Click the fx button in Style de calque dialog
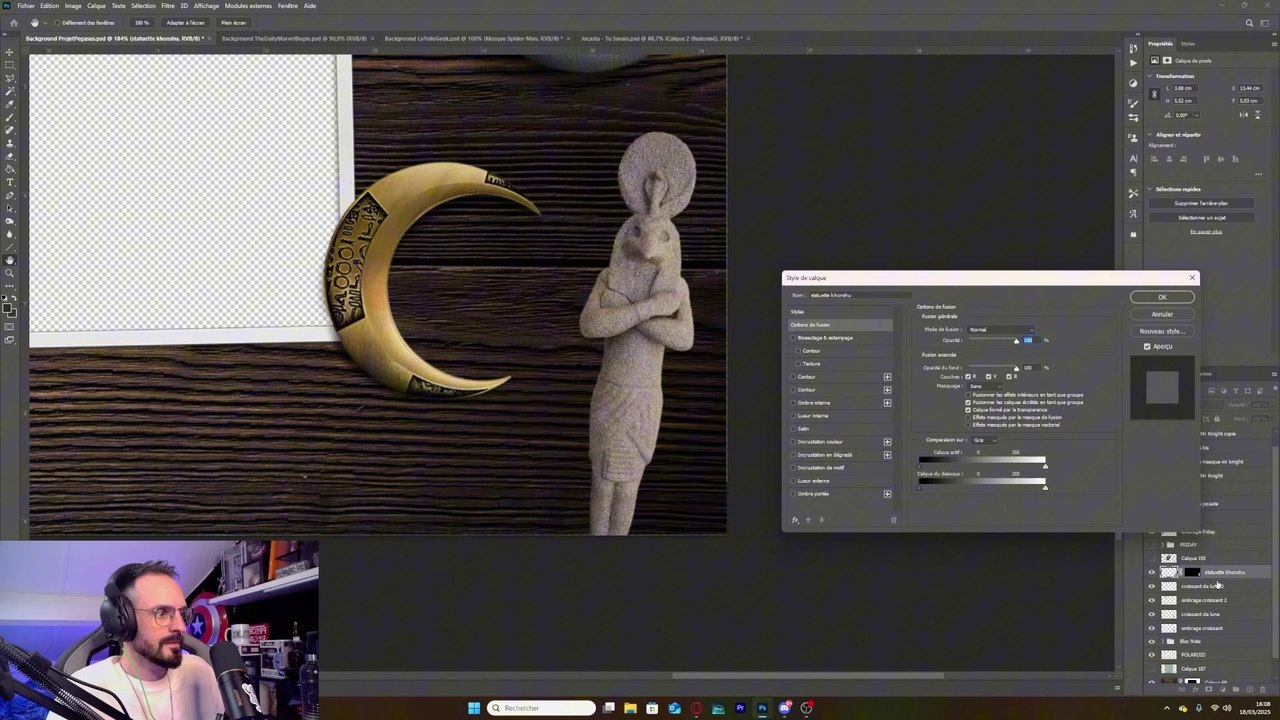 [x=796, y=520]
